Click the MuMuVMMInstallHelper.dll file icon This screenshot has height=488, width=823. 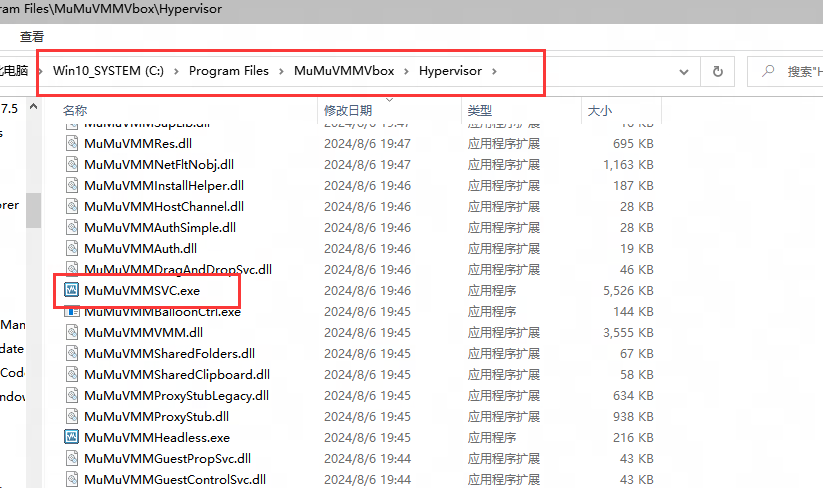tap(72, 185)
